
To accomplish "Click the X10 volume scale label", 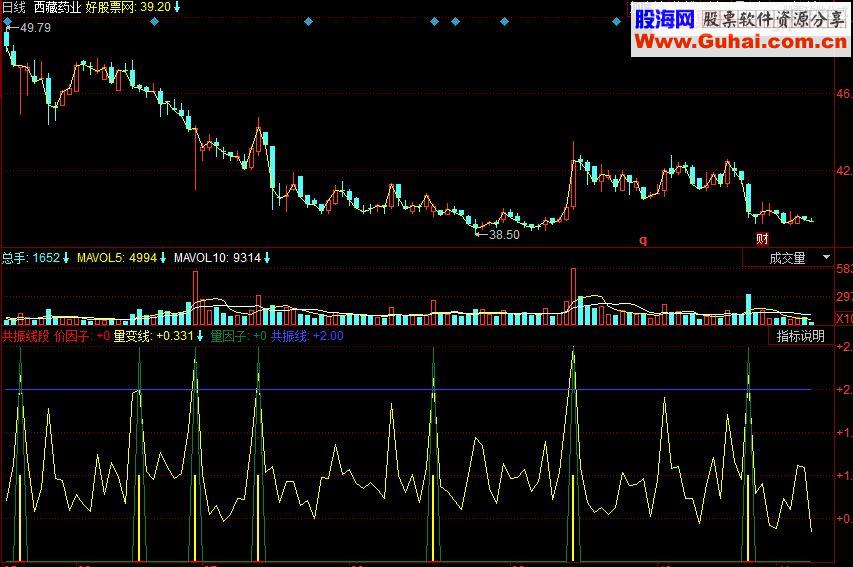I will tap(844, 318).
